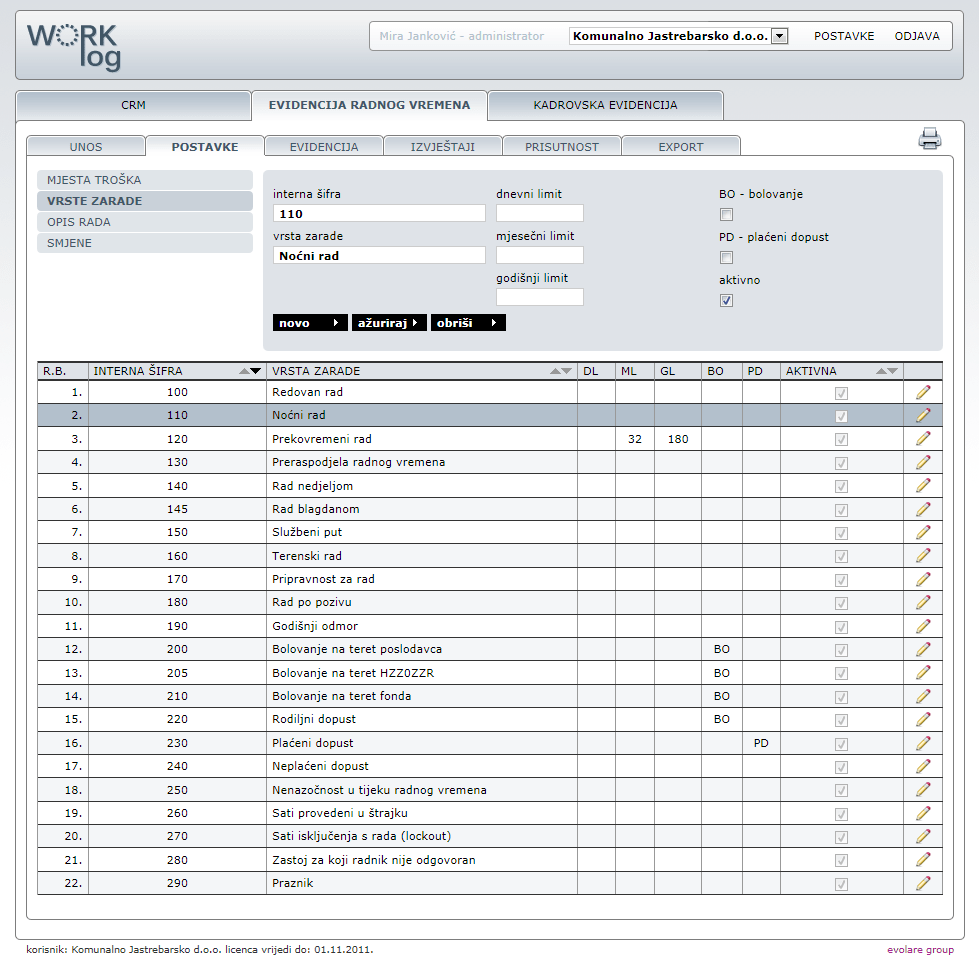Click the interna šifra input field
This screenshot has width=979, height=967.
pyautogui.click(x=379, y=214)
